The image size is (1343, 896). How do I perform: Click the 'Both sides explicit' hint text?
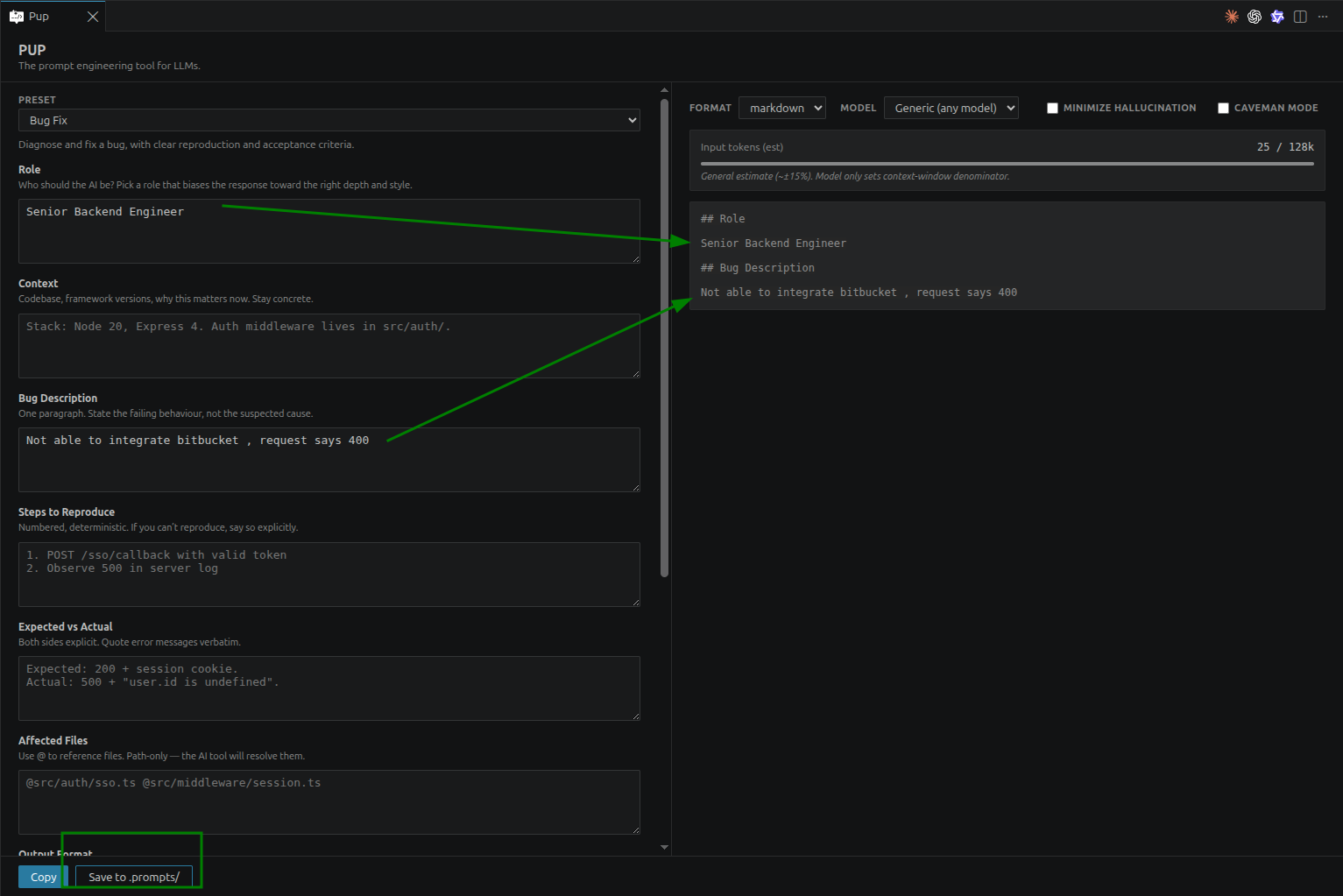(130, 642)
